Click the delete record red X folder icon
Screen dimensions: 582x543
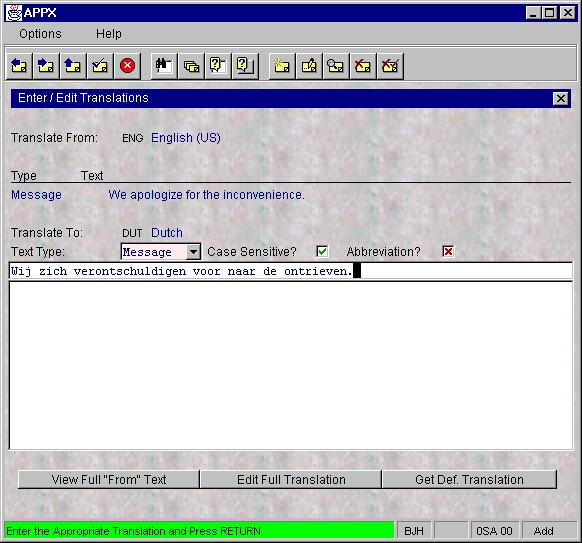point(363,66)
